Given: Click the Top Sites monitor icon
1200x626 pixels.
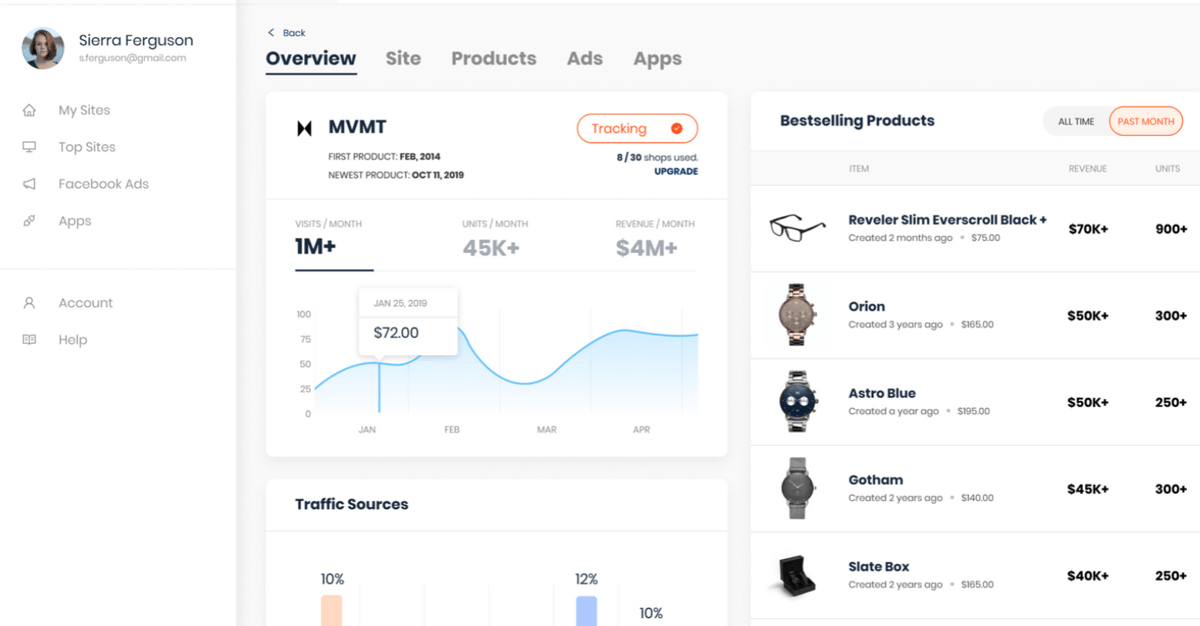Looking at the screenshot, I should pos(29,147).
